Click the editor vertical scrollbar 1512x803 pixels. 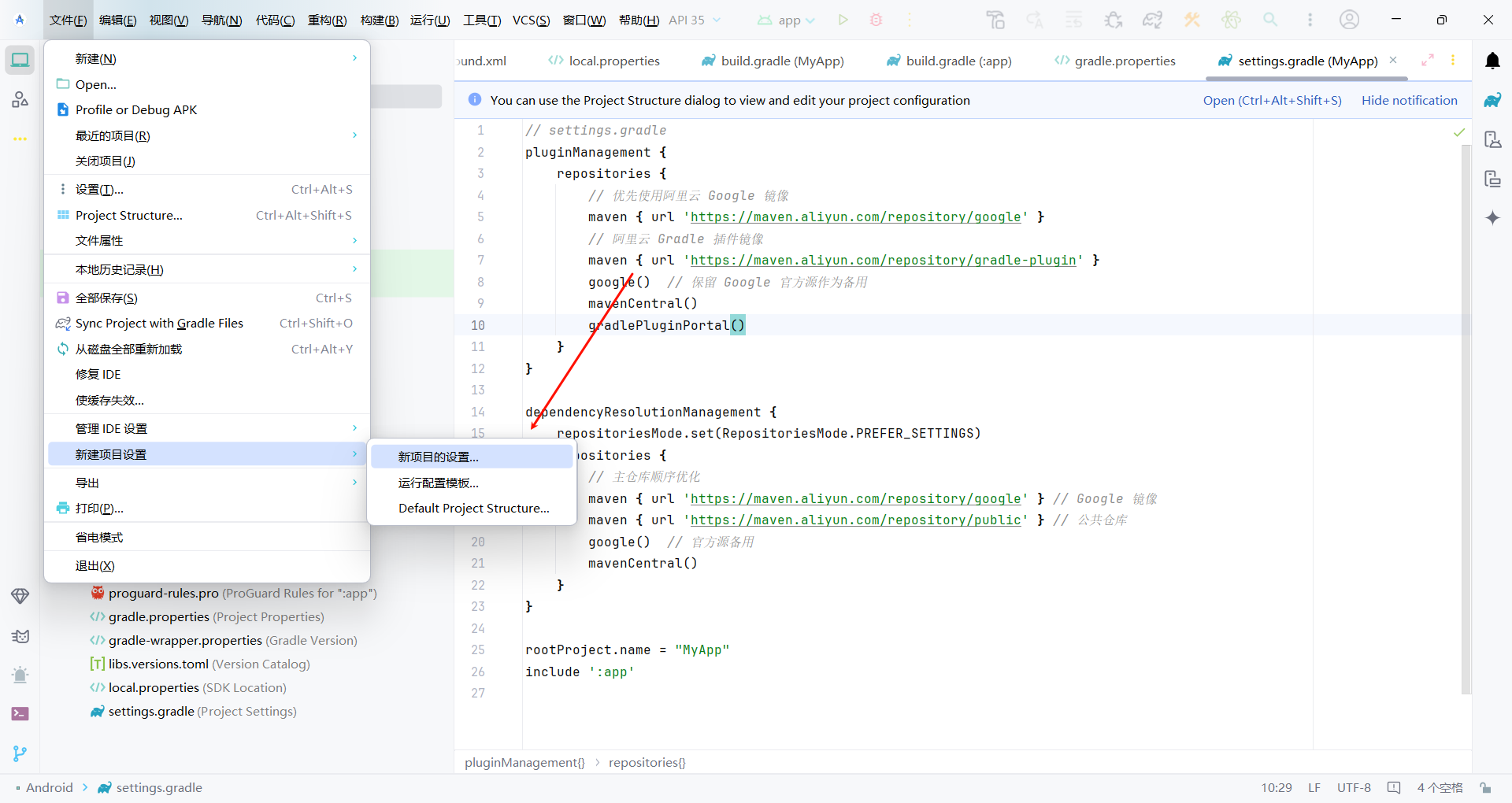pyautogui.click(x=1466, y=394)
